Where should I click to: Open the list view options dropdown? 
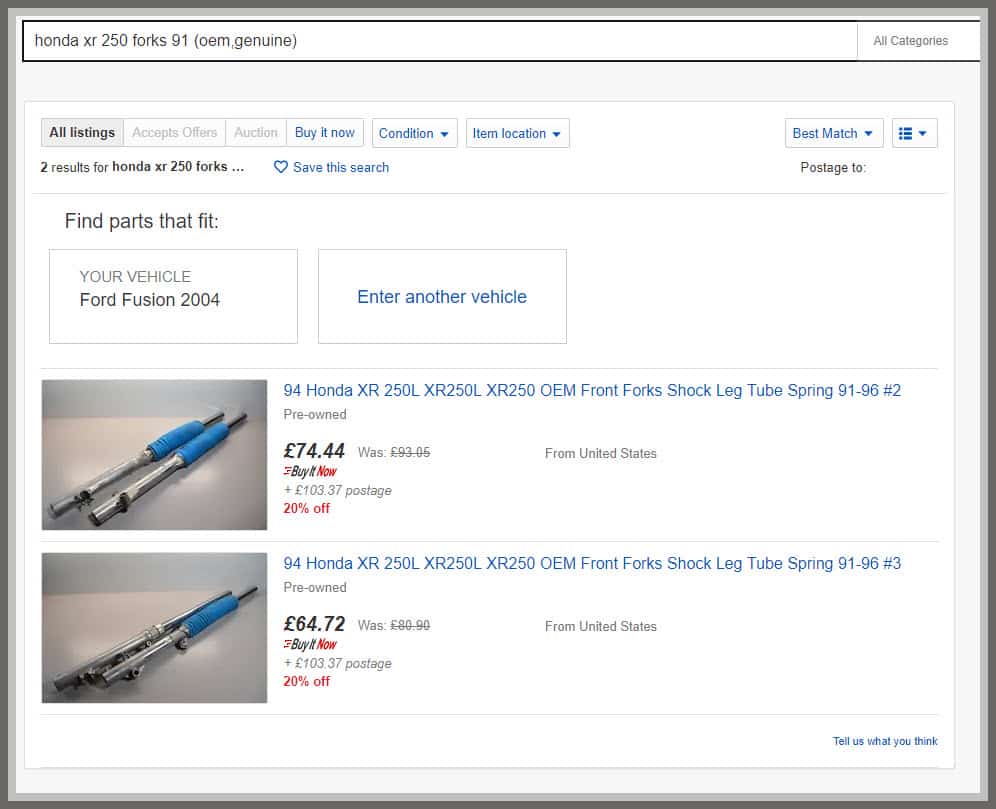(914, 133)
